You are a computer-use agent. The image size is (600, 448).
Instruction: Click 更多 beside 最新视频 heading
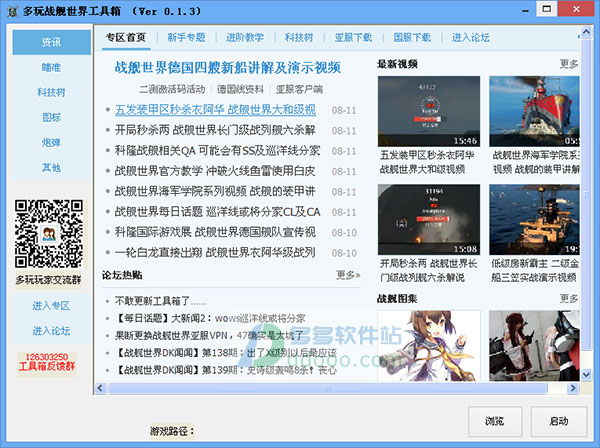[569, 64]
